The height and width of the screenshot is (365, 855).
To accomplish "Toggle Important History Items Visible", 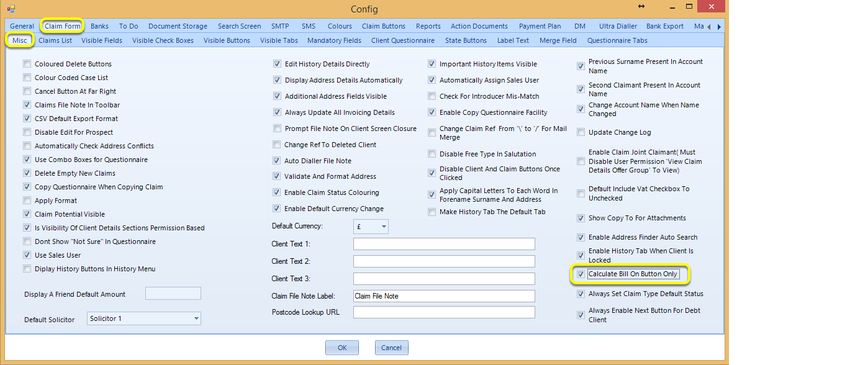I will (432, 64).
